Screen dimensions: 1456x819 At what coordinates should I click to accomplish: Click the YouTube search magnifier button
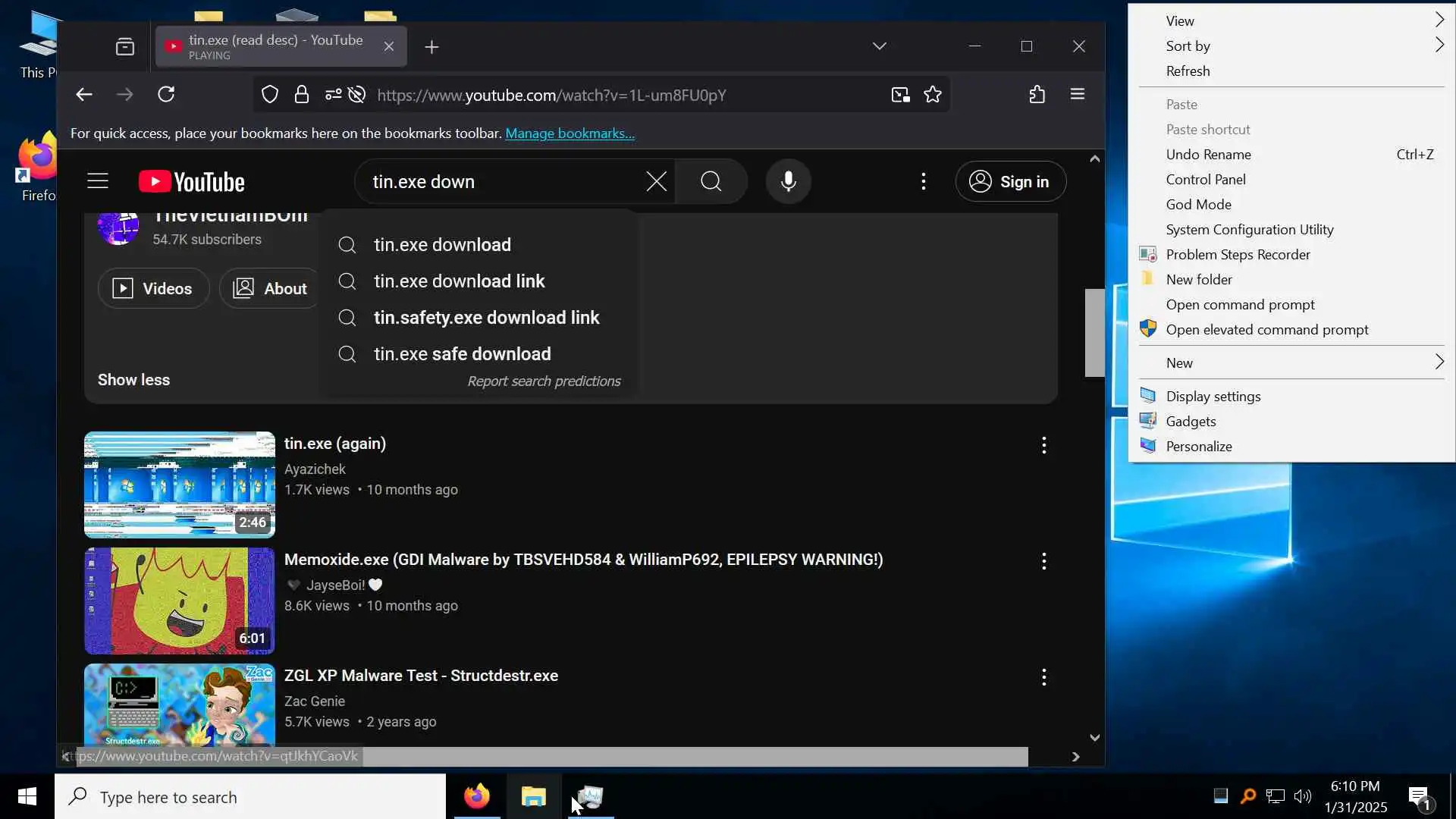pos(711,181)
